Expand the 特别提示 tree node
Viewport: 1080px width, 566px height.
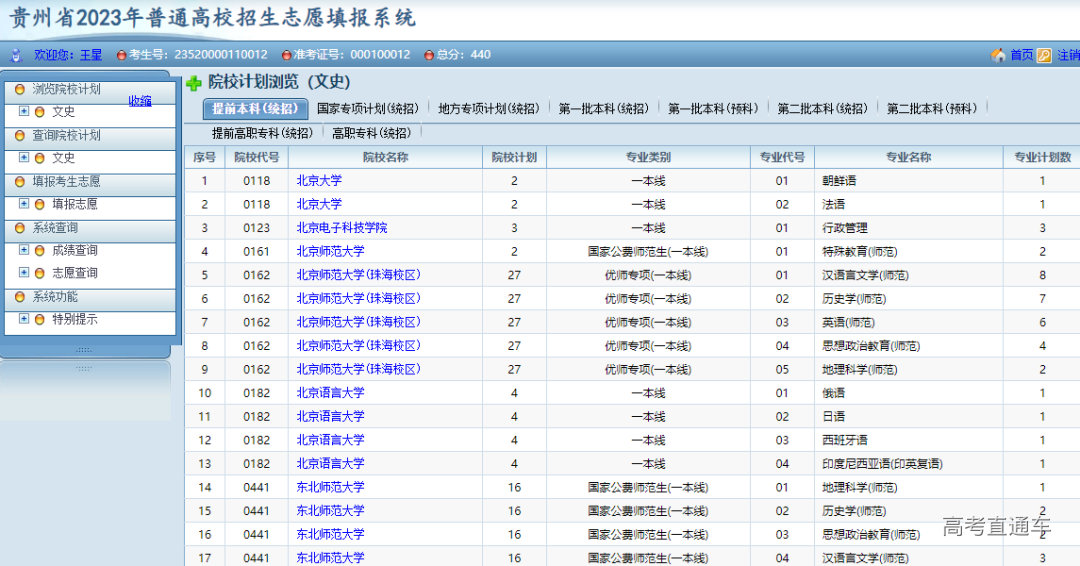click(24, 319)
